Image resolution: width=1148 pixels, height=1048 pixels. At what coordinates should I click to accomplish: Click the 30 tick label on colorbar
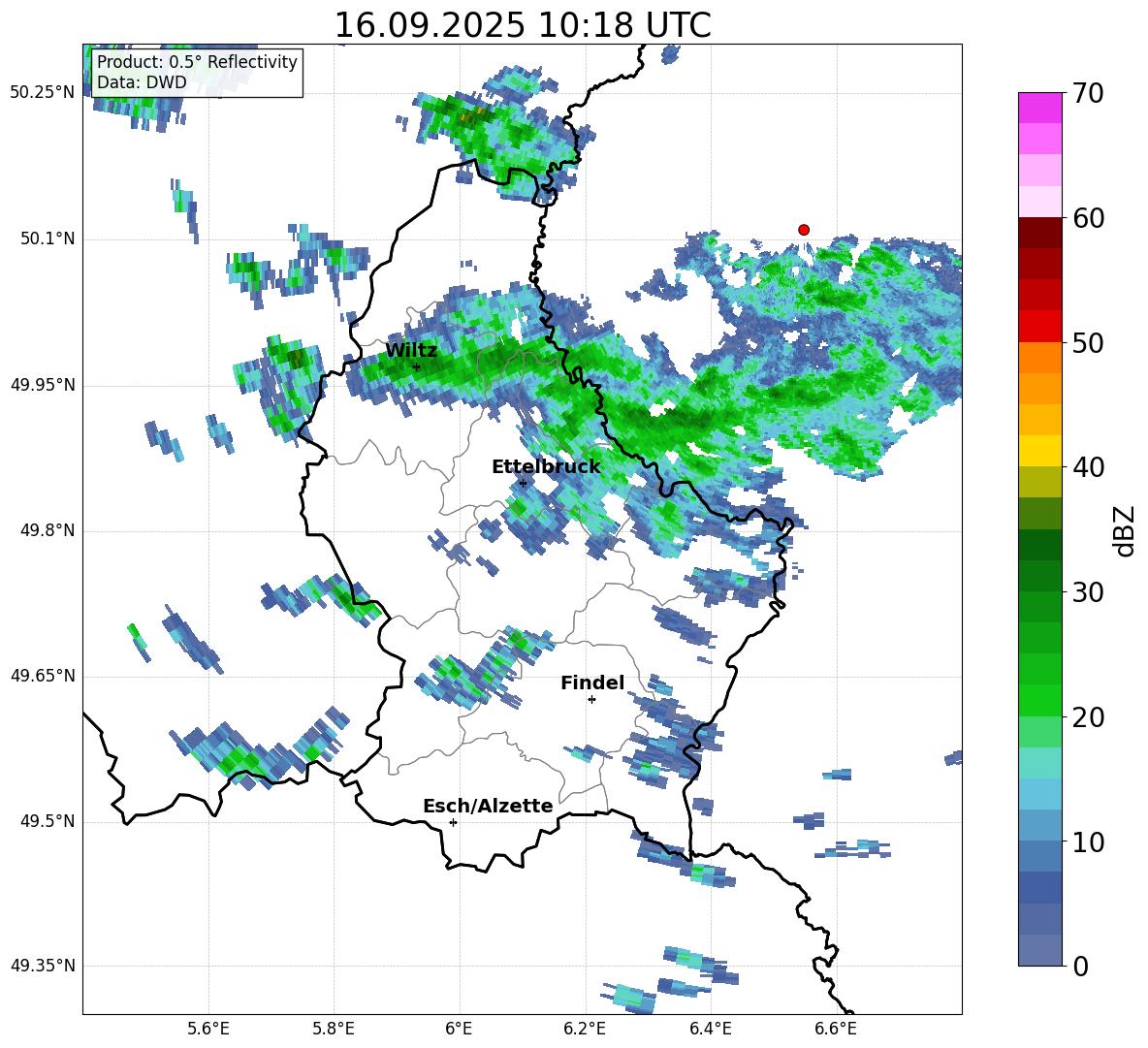point(1088,592)
